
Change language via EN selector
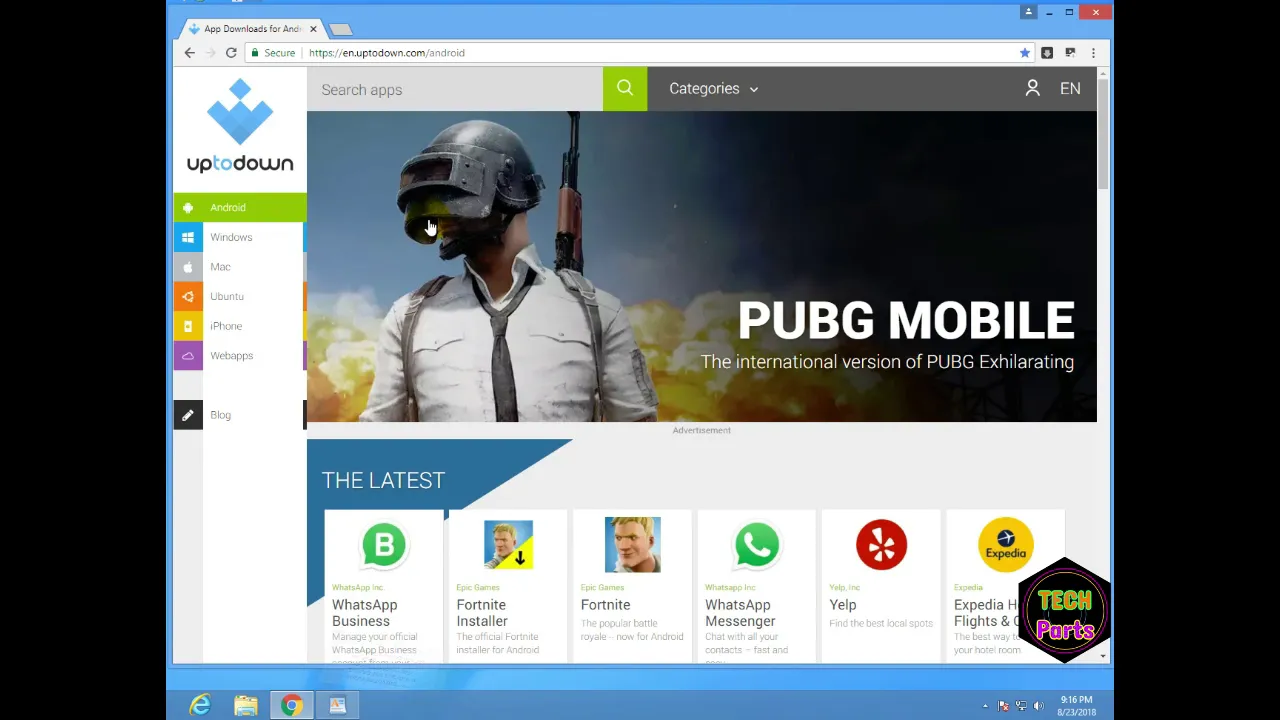click(x=1070, y=89)
